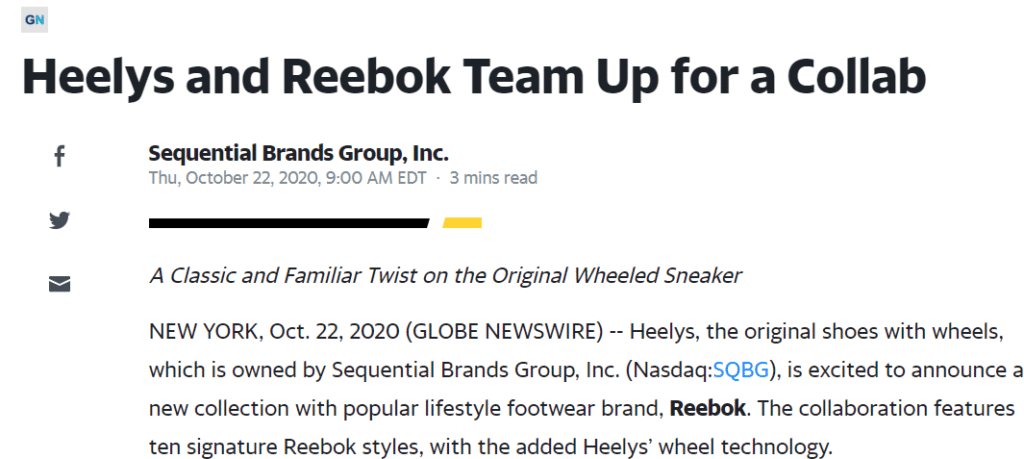Share the article on Facebook
Screen dimensions: 1024x459
click(59, 157)
